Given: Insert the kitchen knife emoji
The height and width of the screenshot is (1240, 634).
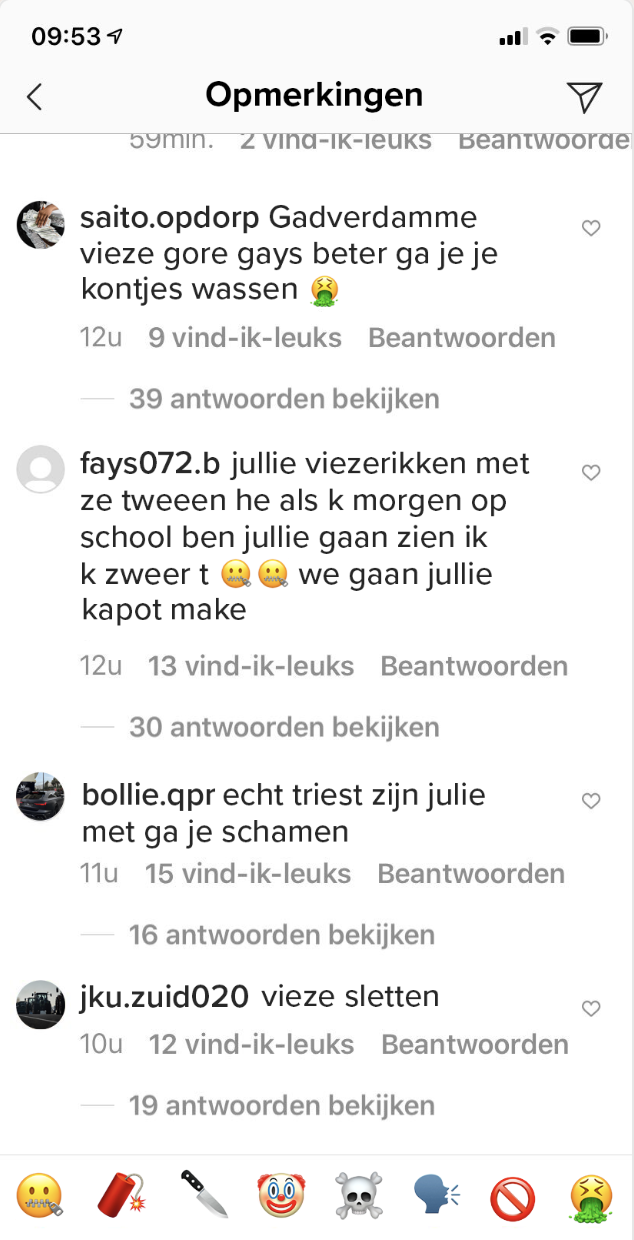Looking at the screenshot, I should [x=203, y=1195].
